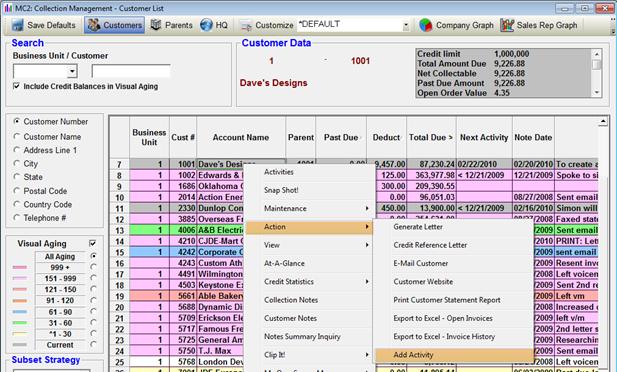617x372 pixels.
Task: Select Export to Excel - Open Invoices
Action: (x=443, y=318)
